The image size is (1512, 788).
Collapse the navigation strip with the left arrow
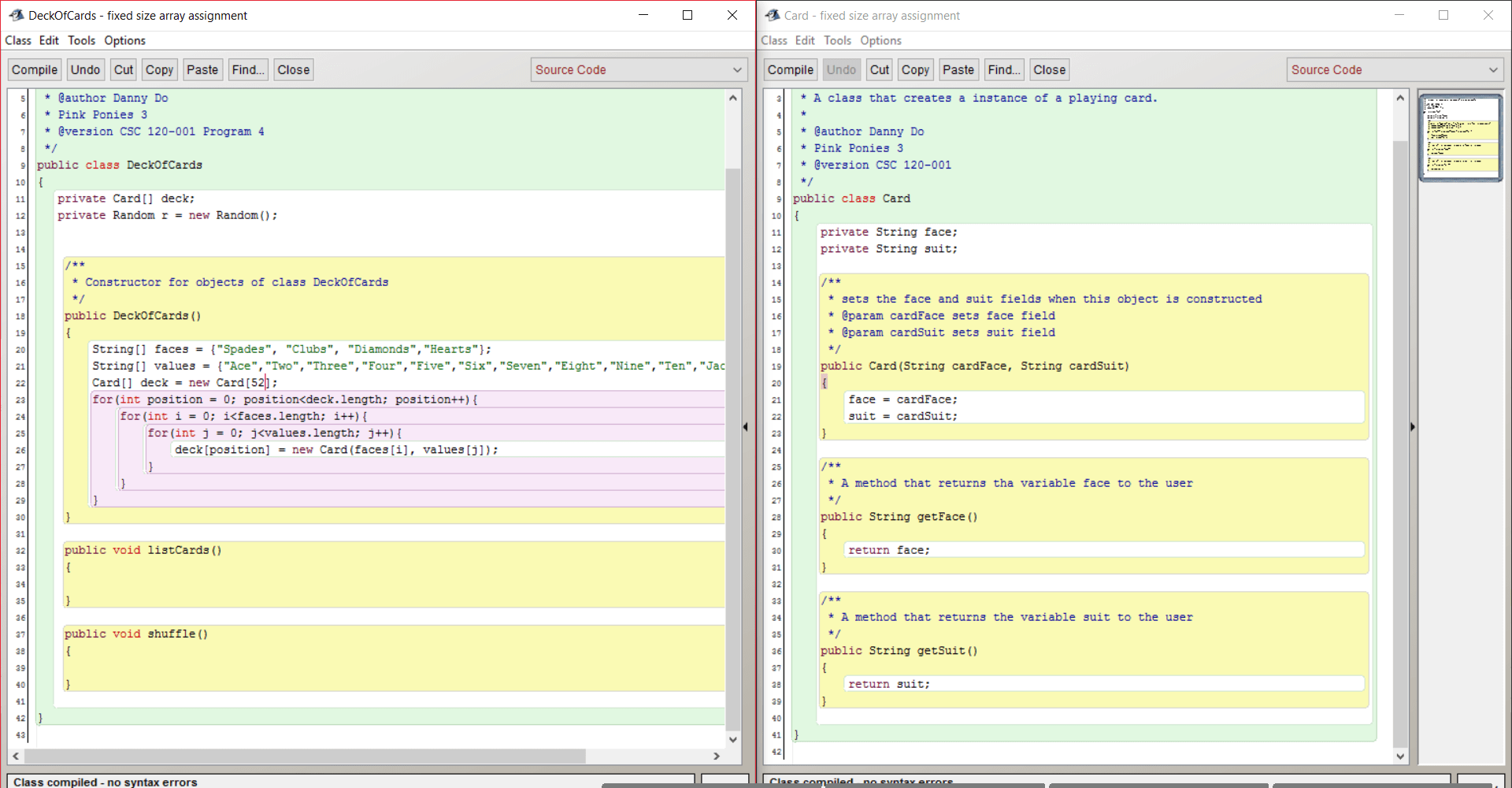point(745,426)
